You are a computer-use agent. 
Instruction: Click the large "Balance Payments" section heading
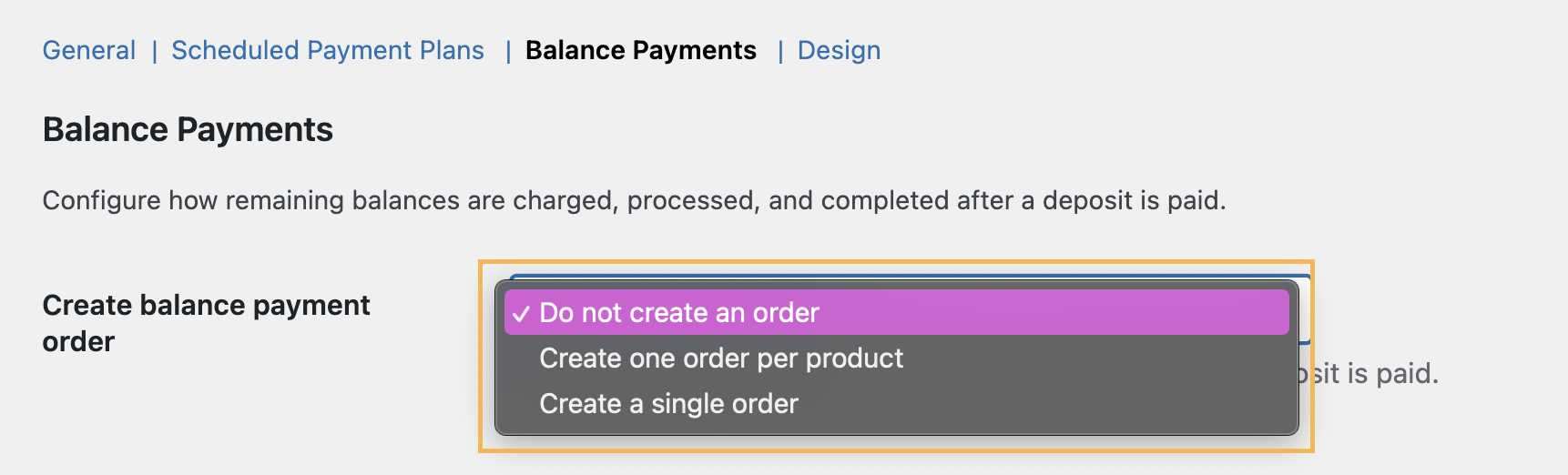click(x=188, y=129)
